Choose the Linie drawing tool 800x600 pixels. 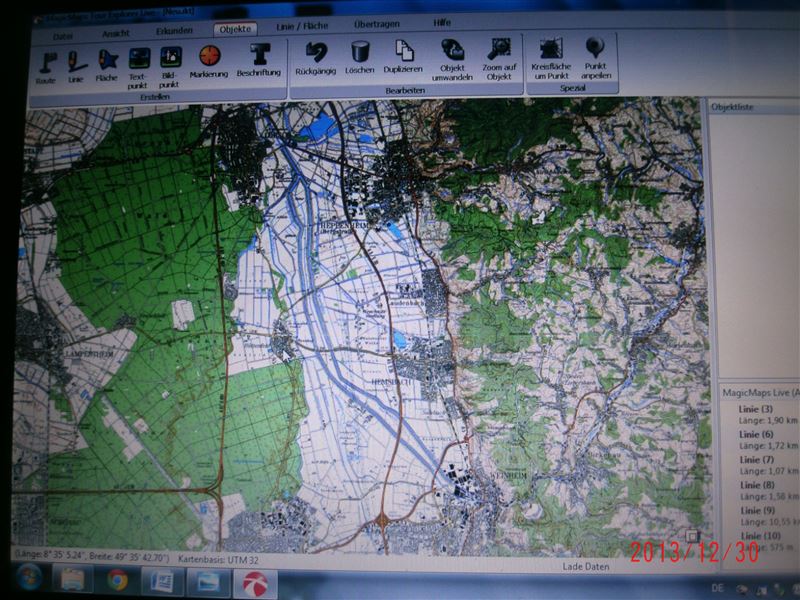tap(76, 64)
